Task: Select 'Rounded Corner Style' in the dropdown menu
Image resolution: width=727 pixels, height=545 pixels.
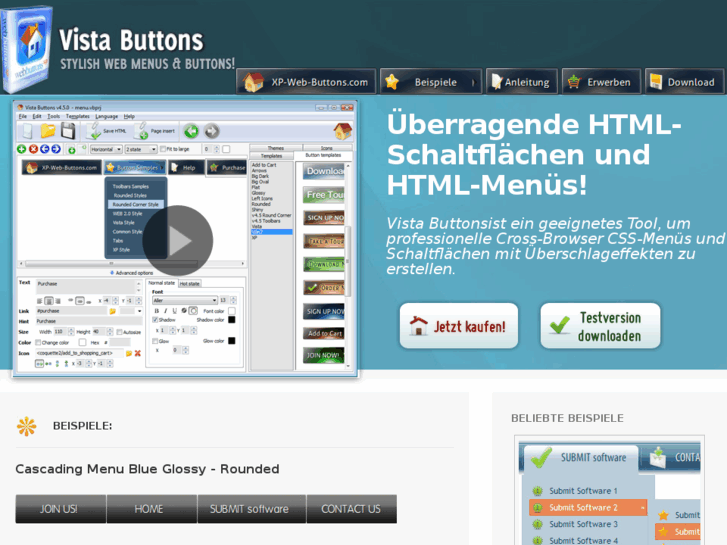Action: tap(135, 205)
